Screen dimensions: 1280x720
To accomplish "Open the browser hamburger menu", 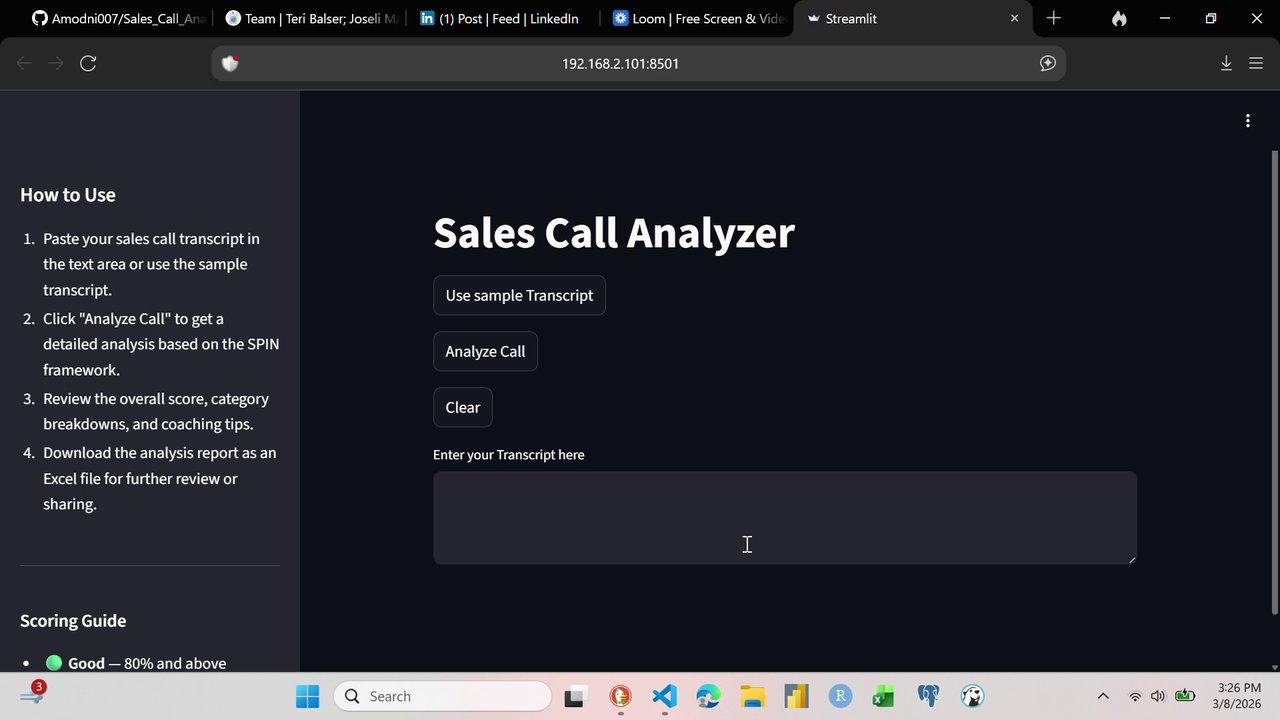I will tap(1256, 63).
